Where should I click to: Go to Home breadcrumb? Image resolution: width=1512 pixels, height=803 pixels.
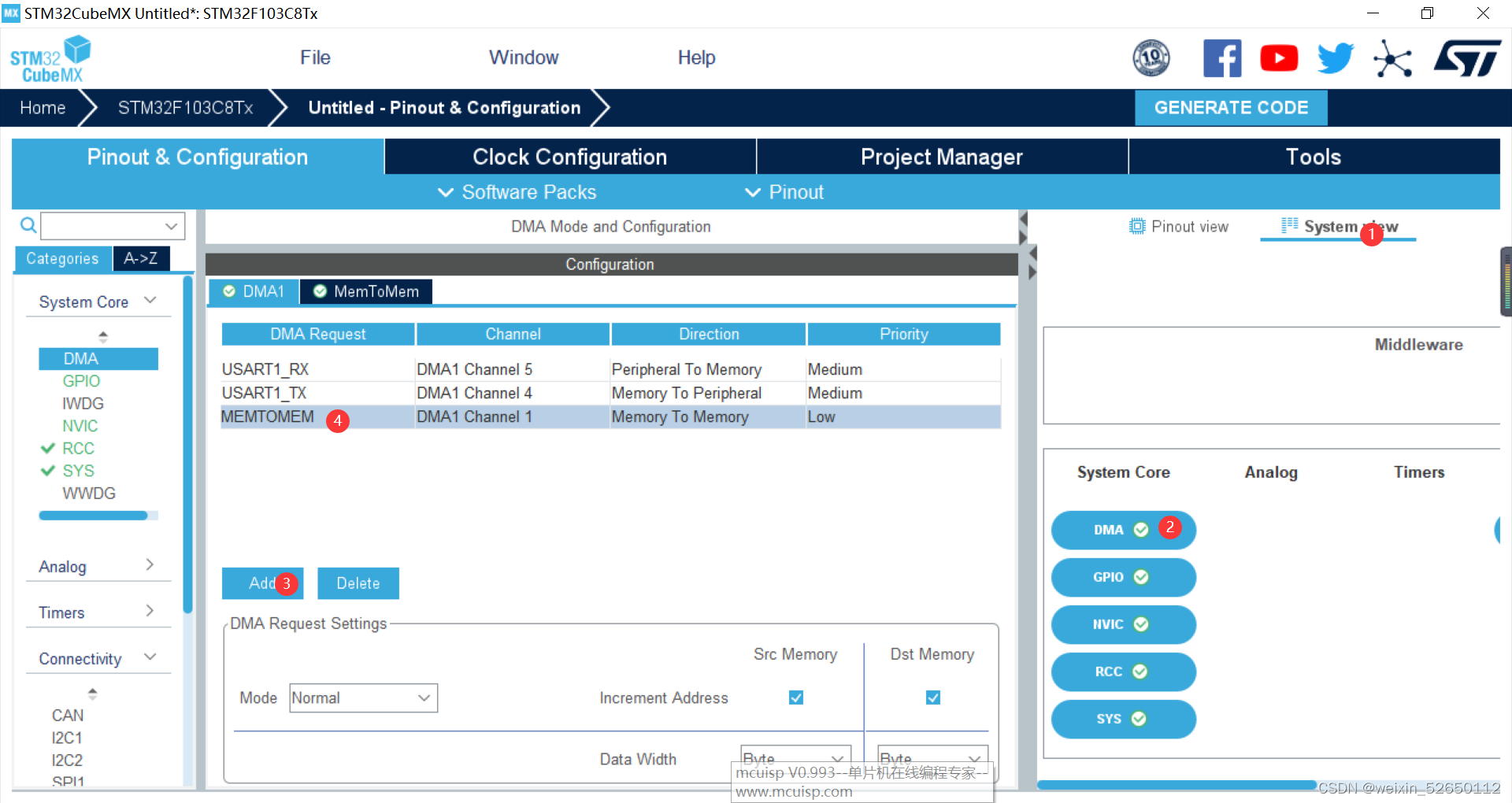point(43,108)
